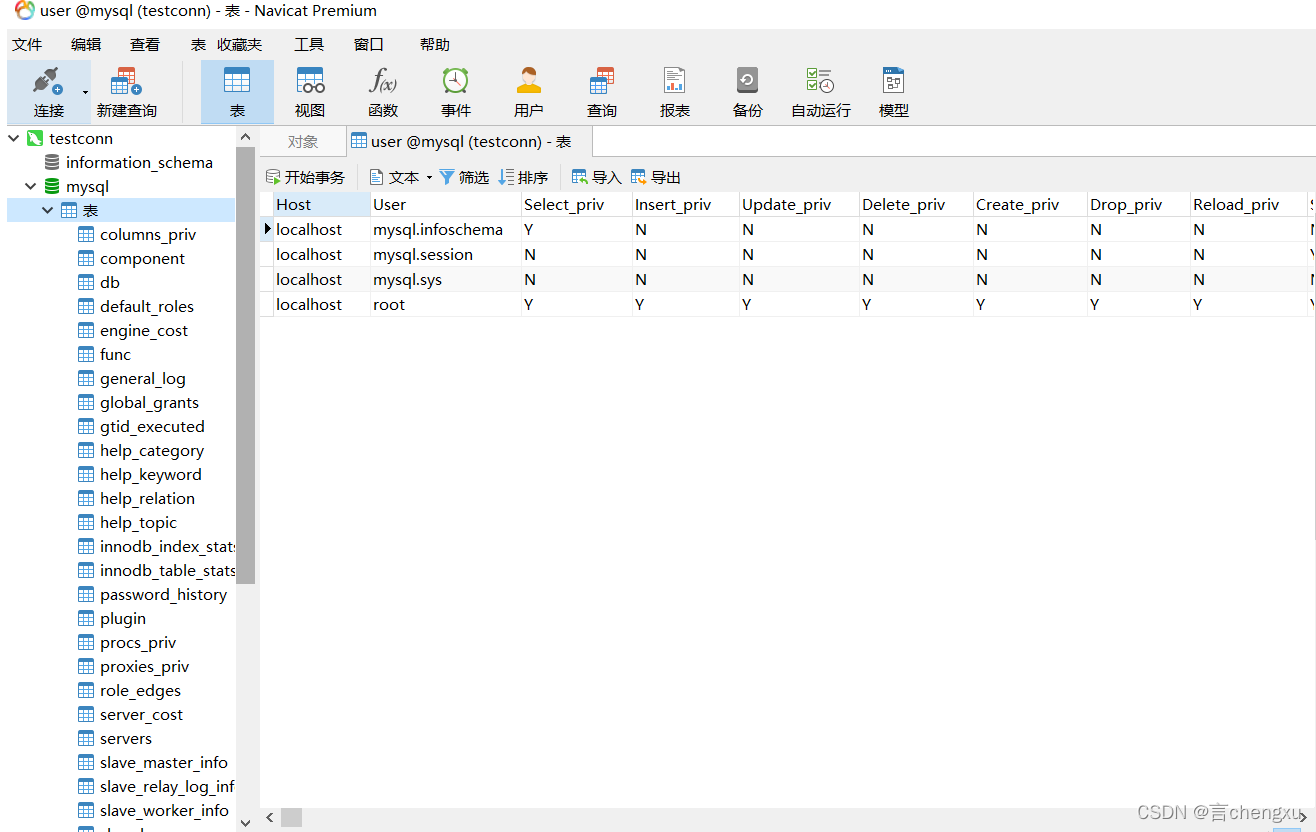Select the default_roles table
1316x832 pixels.
pos(146,306)
